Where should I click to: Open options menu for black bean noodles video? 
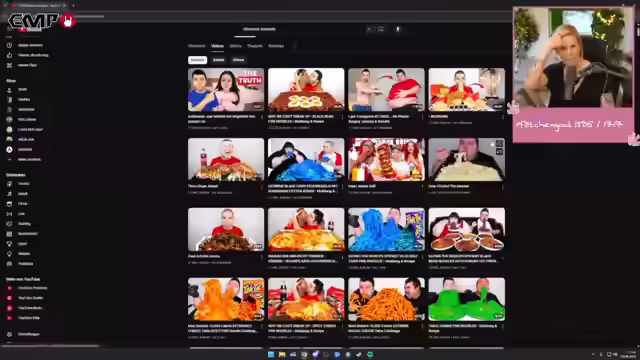342,117
